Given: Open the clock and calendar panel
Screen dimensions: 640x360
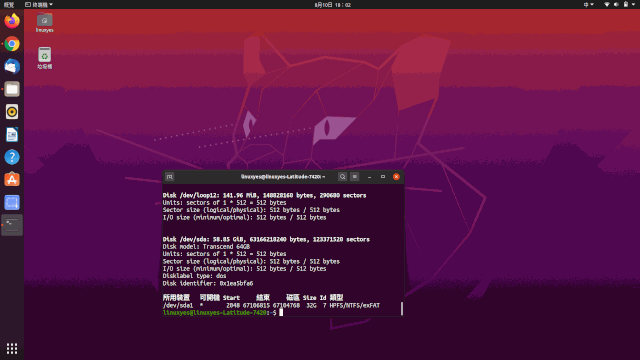Looking at the screenshot, I should [333, 5].
